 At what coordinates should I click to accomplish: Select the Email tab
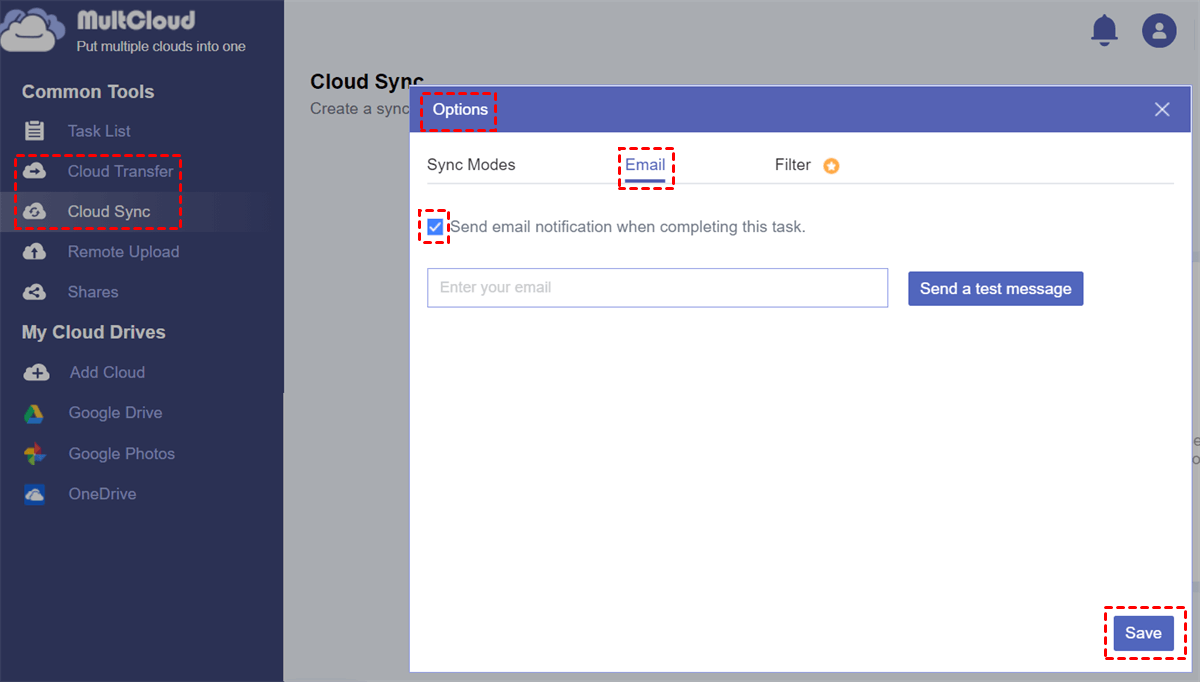pos(645,165)
